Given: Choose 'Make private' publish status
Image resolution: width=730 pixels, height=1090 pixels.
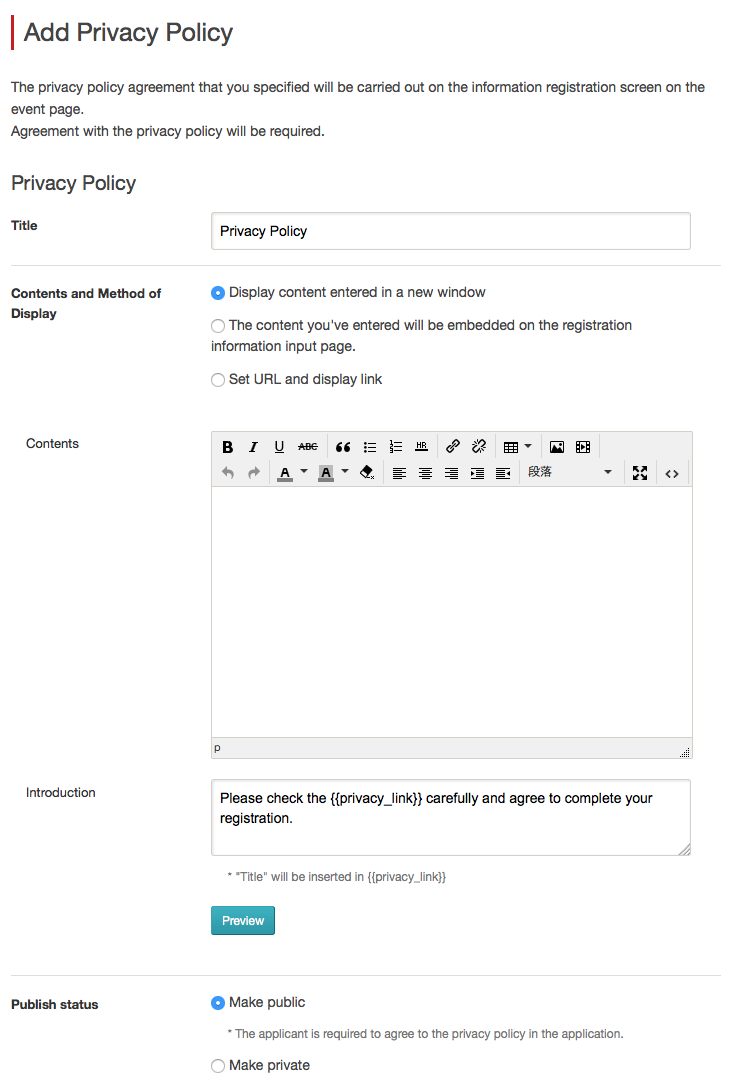Looking at the screenshot, I should [x=218, y=1065].
